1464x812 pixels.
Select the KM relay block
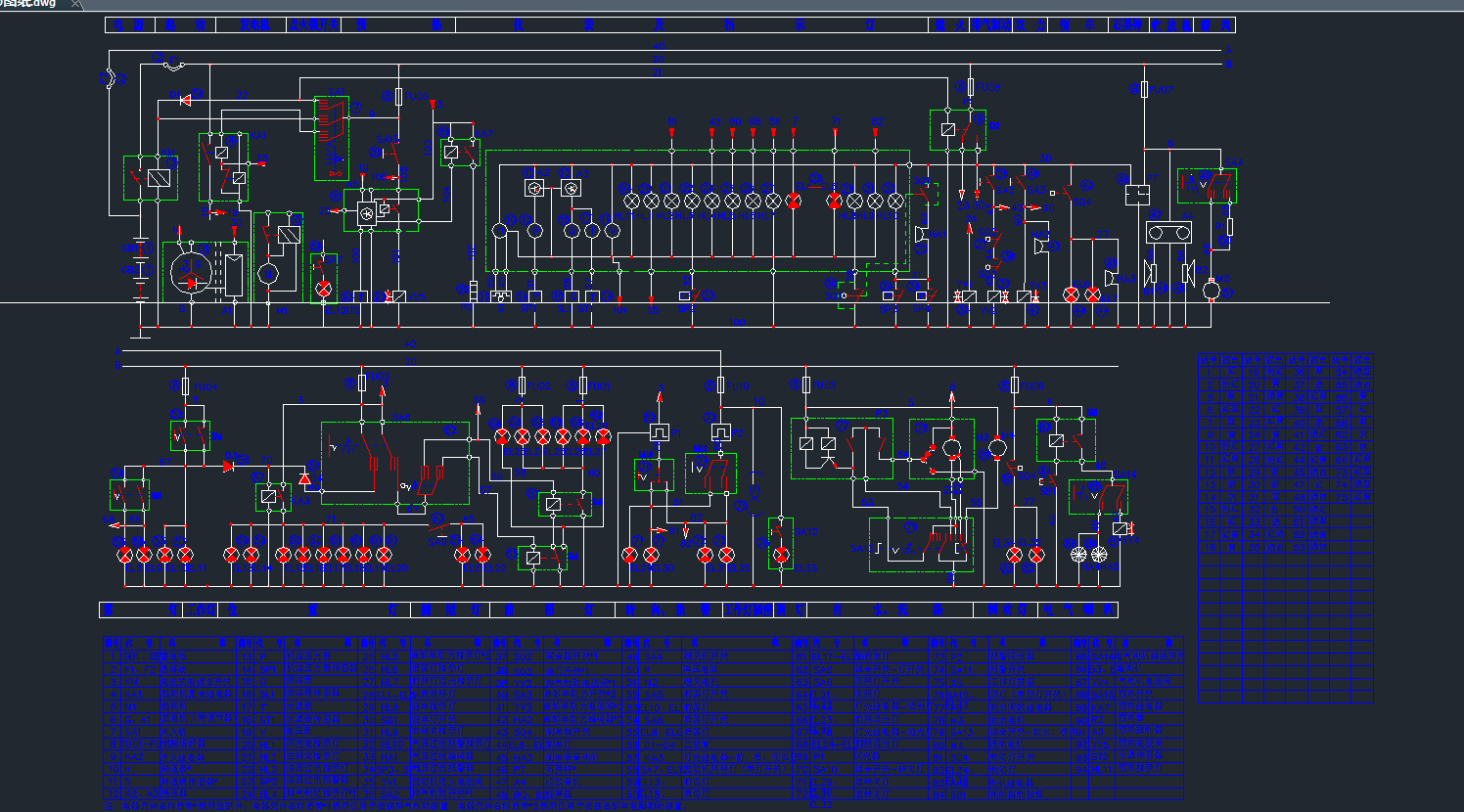point(151,178)
